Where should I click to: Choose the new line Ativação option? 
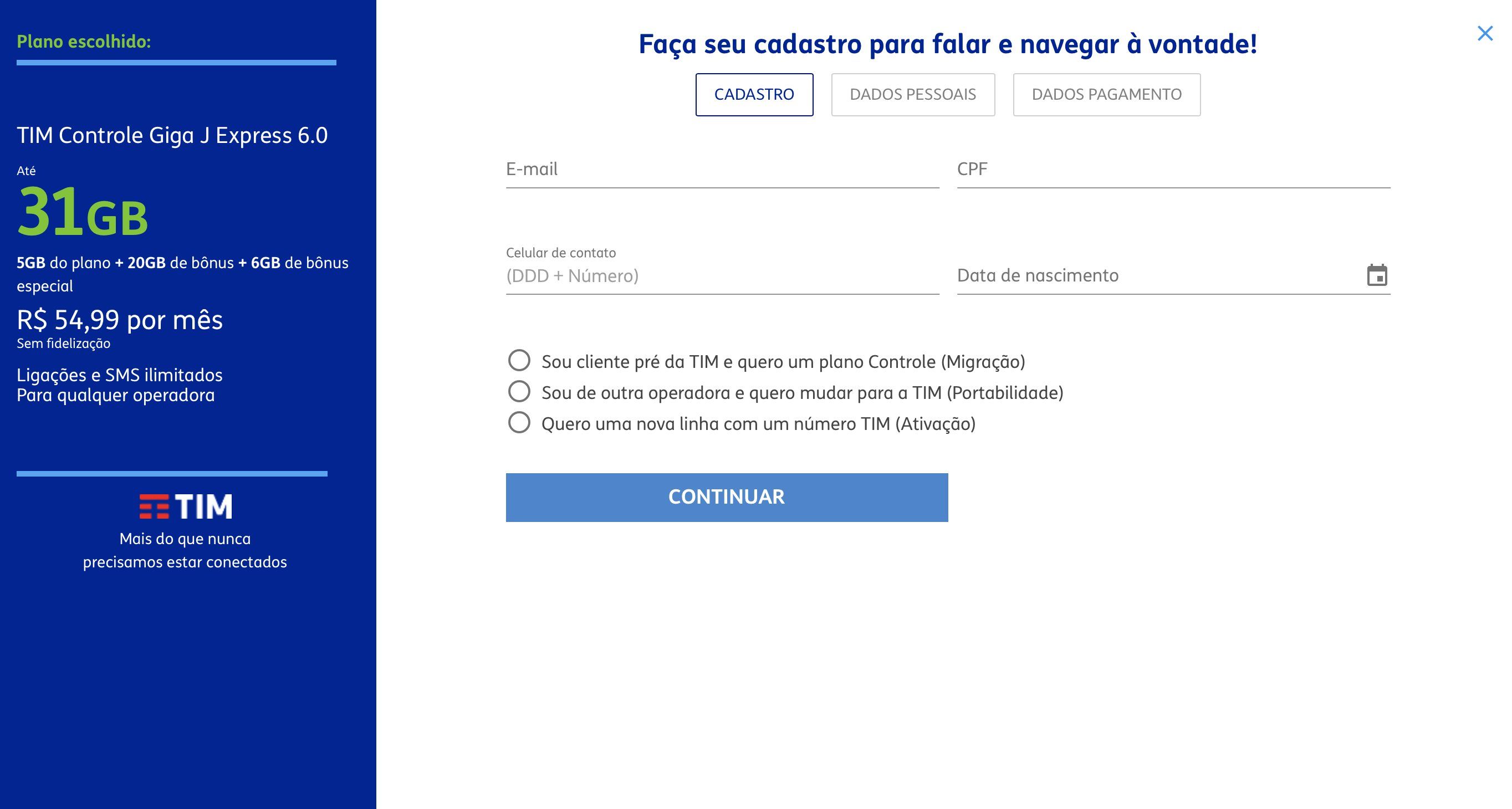coord(519,422)
